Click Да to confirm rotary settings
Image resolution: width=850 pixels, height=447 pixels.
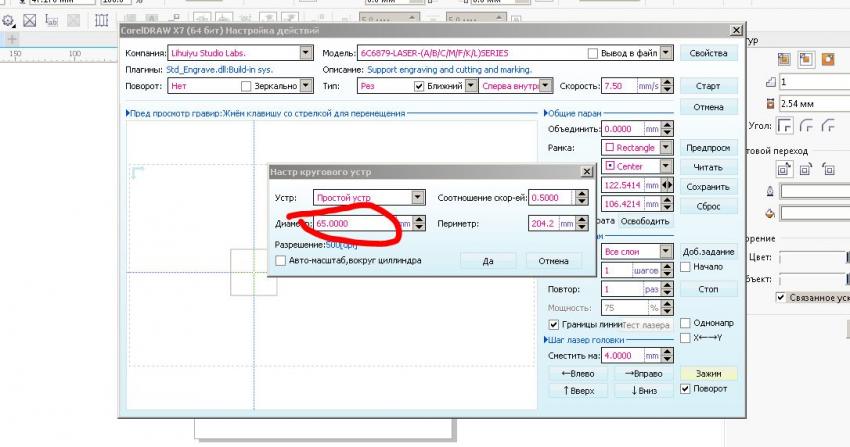488,261
